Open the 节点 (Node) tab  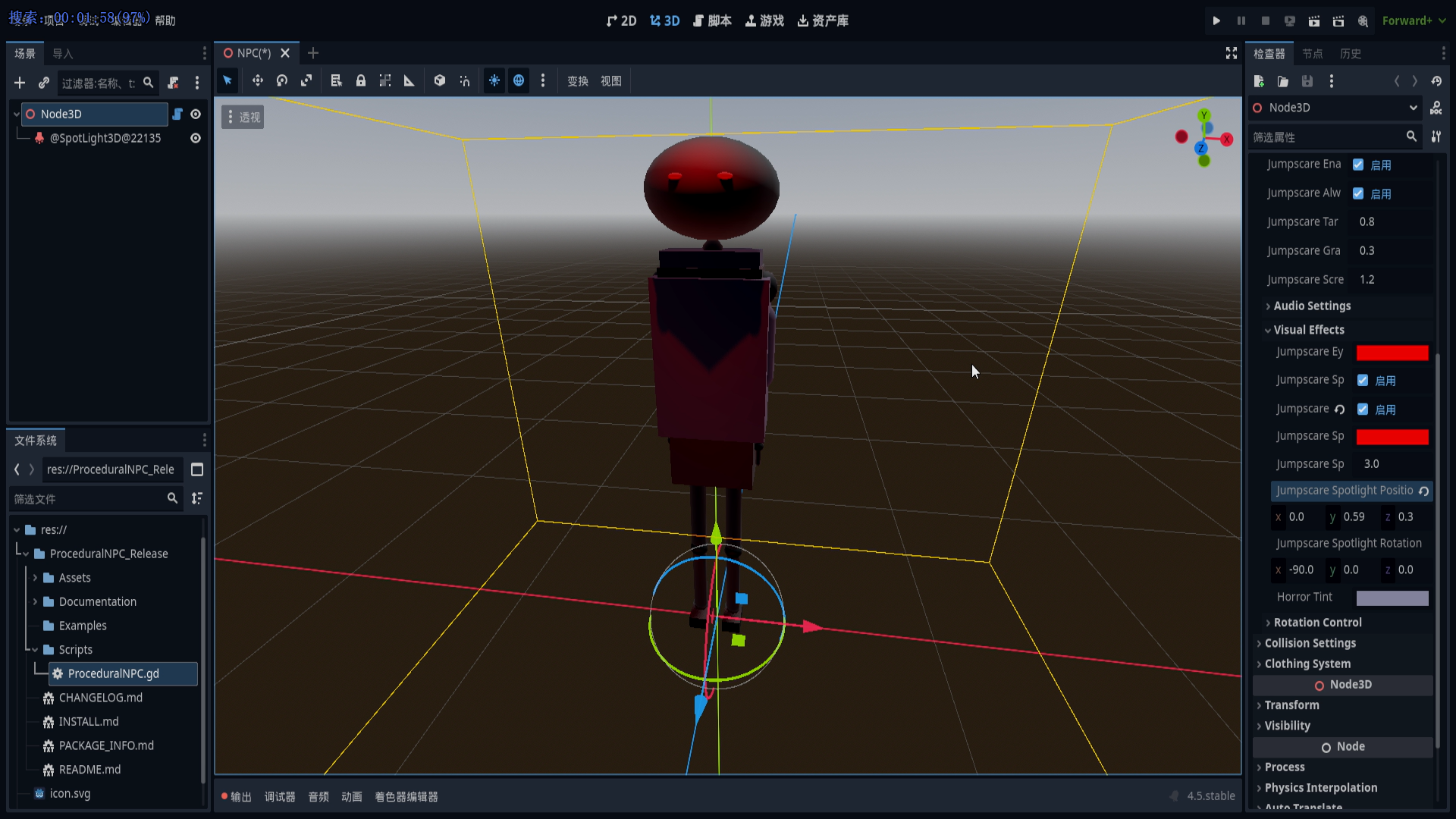pos(1312,53)
